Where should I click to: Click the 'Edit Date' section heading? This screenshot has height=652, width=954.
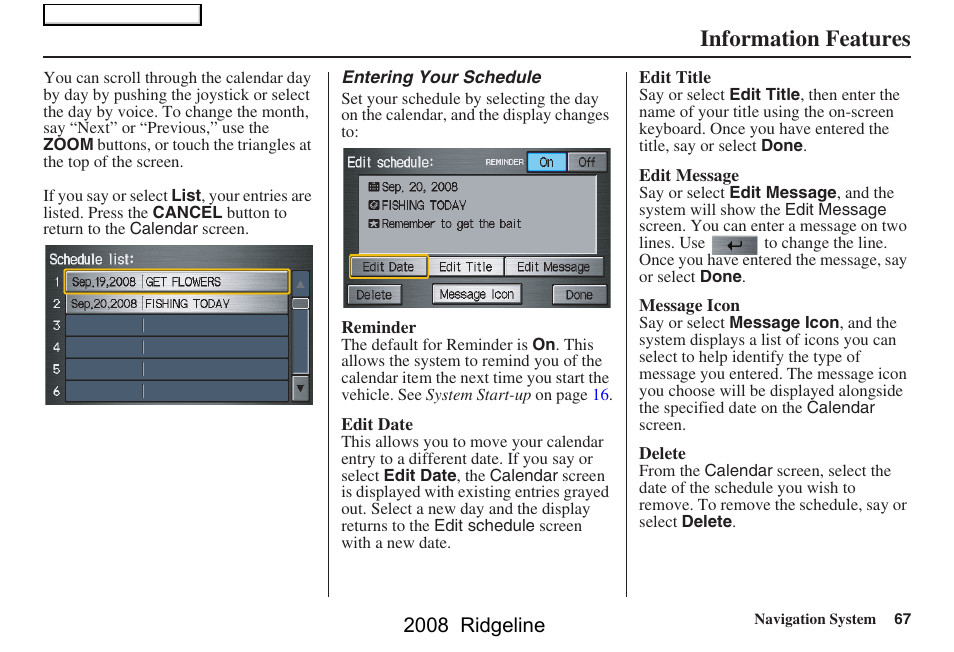(377, 424)
